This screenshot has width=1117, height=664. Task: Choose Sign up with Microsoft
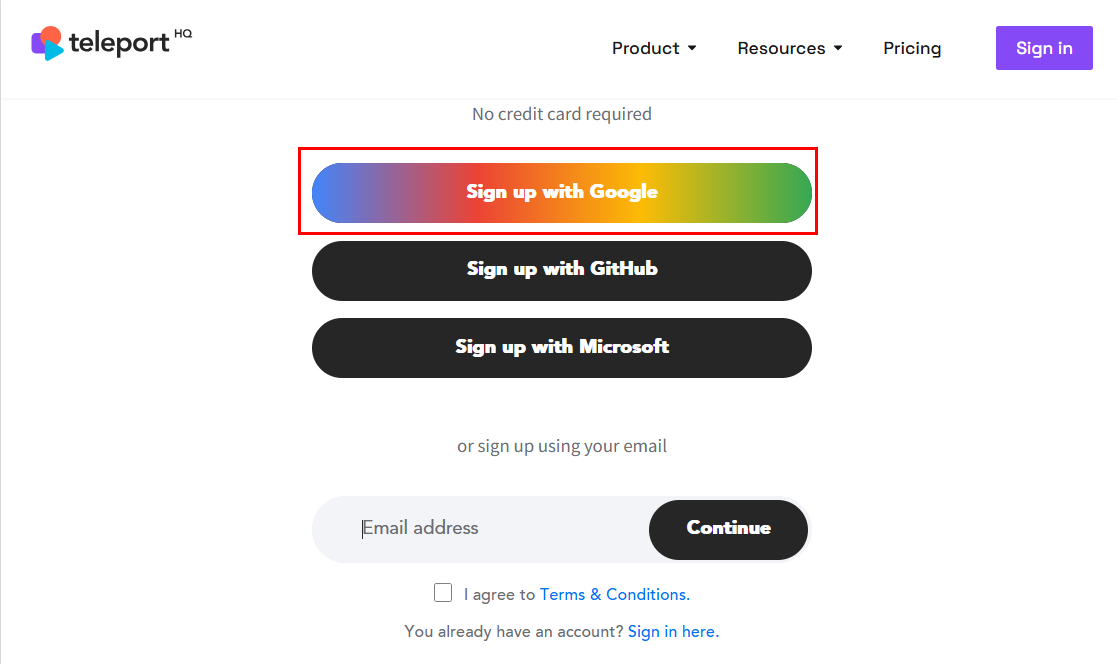point(562,347)
